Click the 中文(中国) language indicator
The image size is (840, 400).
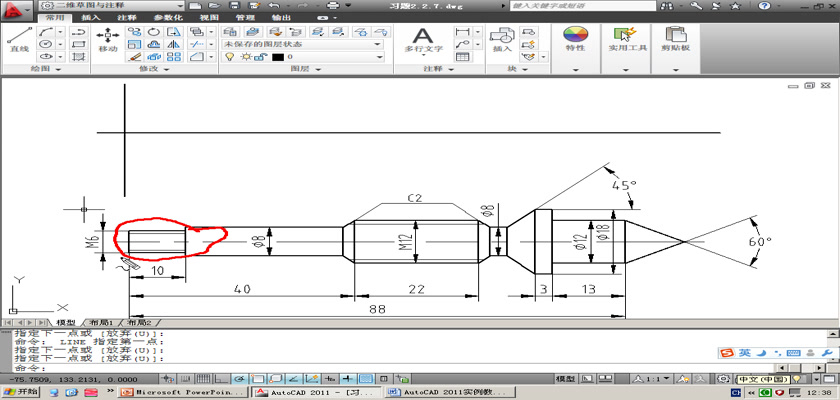click(x=763, y=379)
